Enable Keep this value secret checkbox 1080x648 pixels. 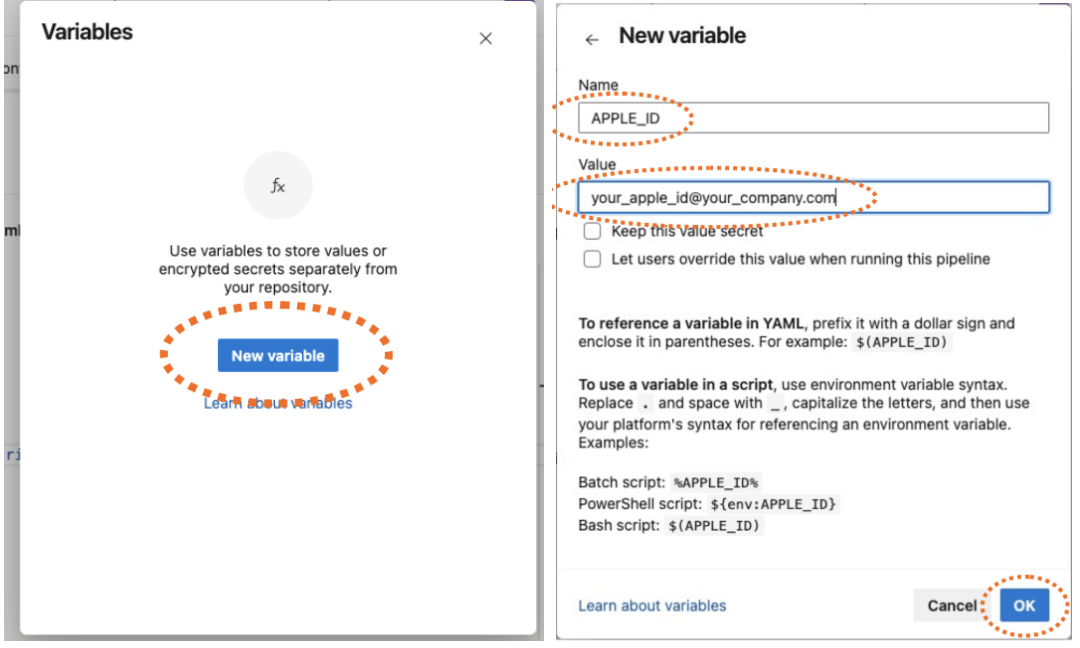[x=593, y=231]
